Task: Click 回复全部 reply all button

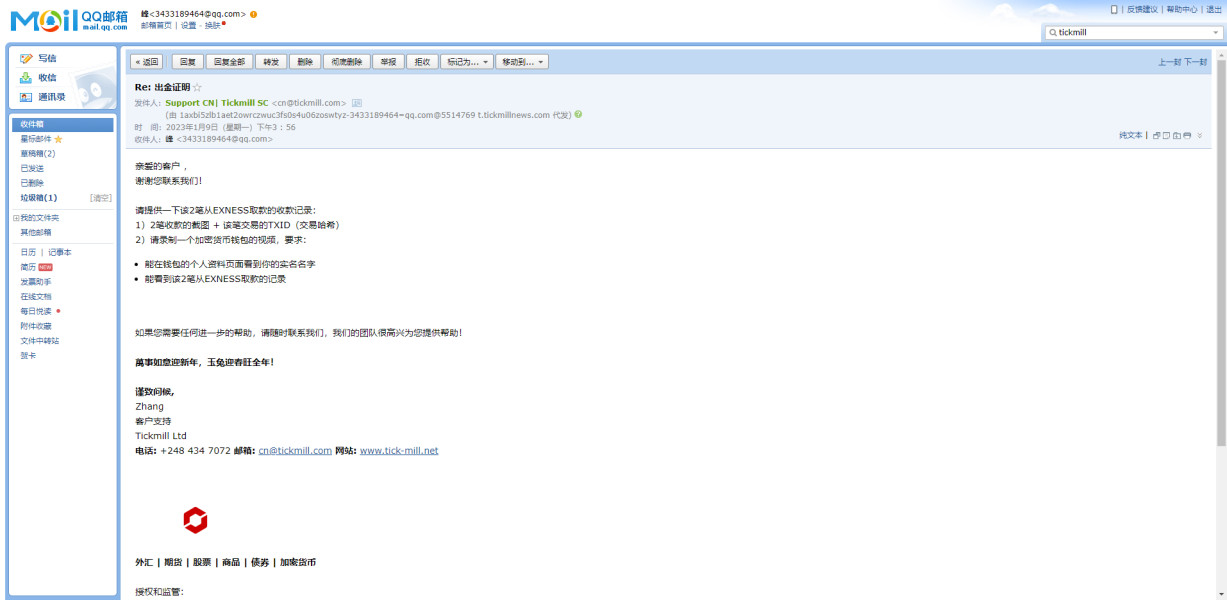Action: [x=229, y=62]
